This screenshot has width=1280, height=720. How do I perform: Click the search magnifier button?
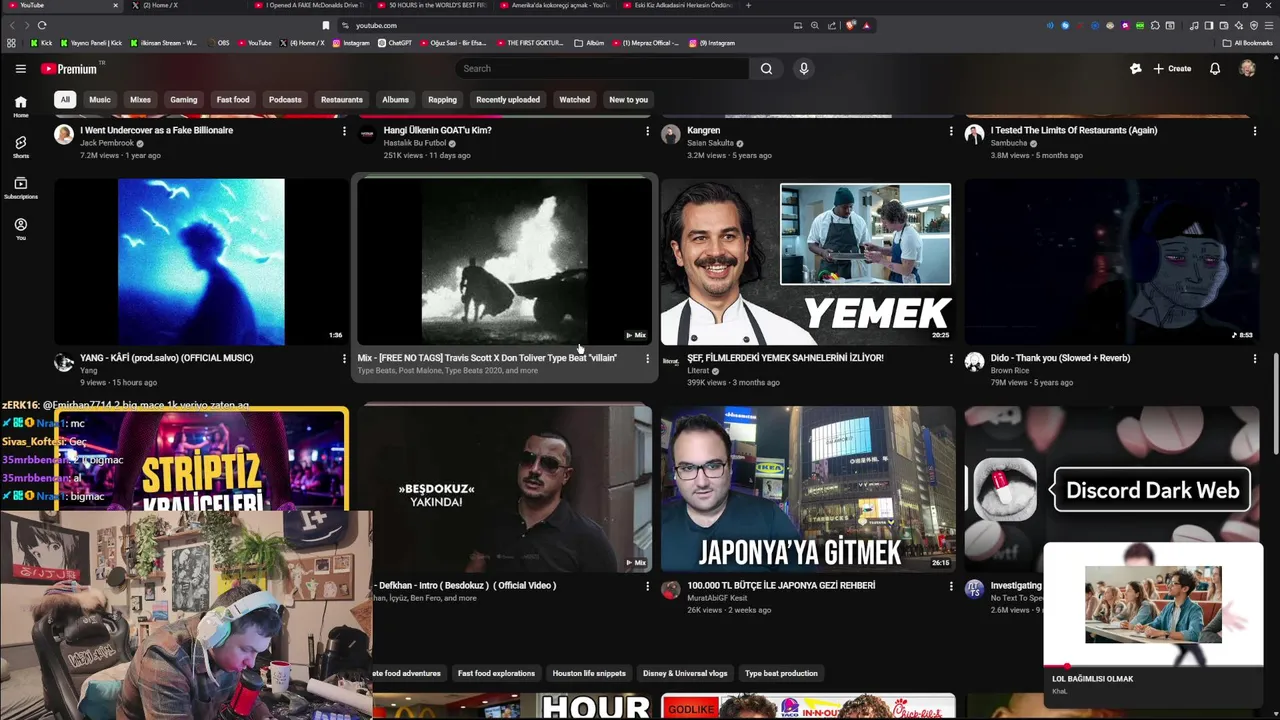click(x=766, y=69)
